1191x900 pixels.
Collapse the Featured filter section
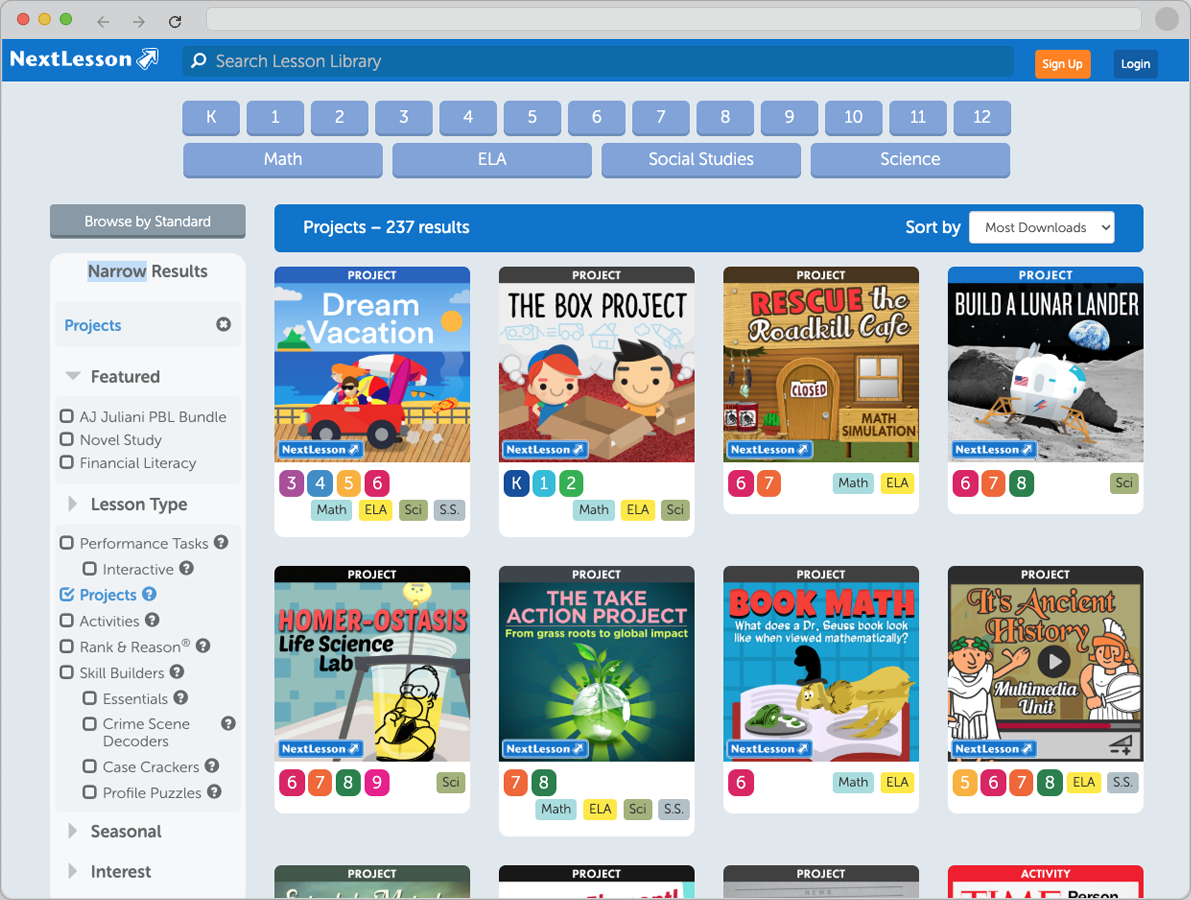(x=73, y=377)
